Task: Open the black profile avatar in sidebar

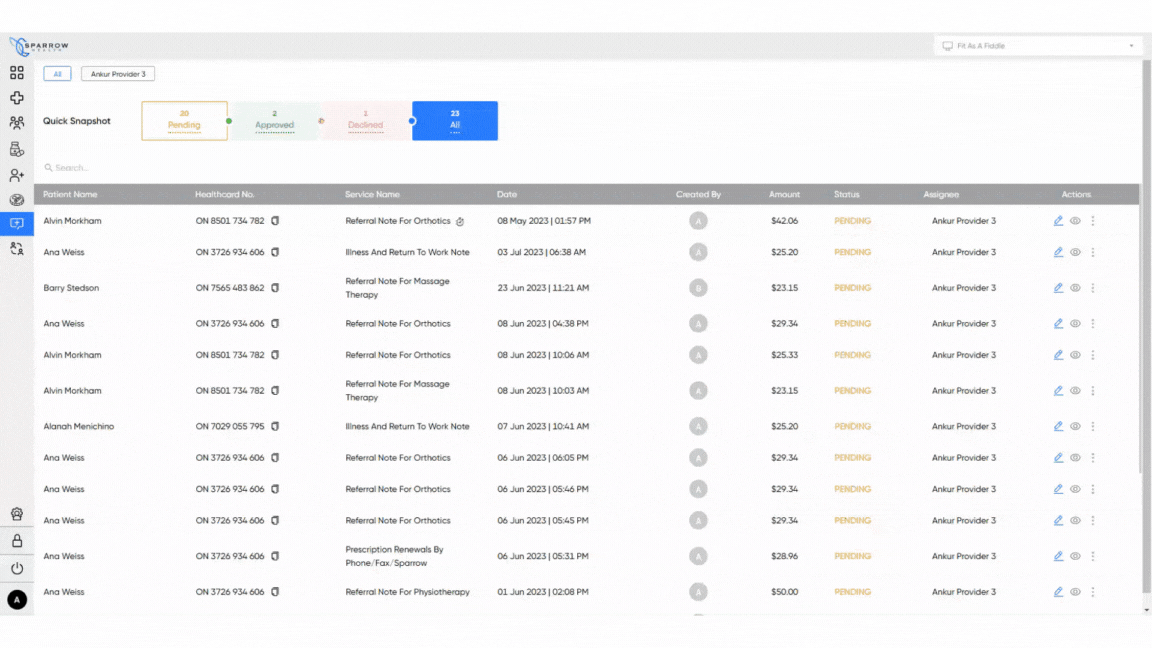Action: click(x=17, y=600)
